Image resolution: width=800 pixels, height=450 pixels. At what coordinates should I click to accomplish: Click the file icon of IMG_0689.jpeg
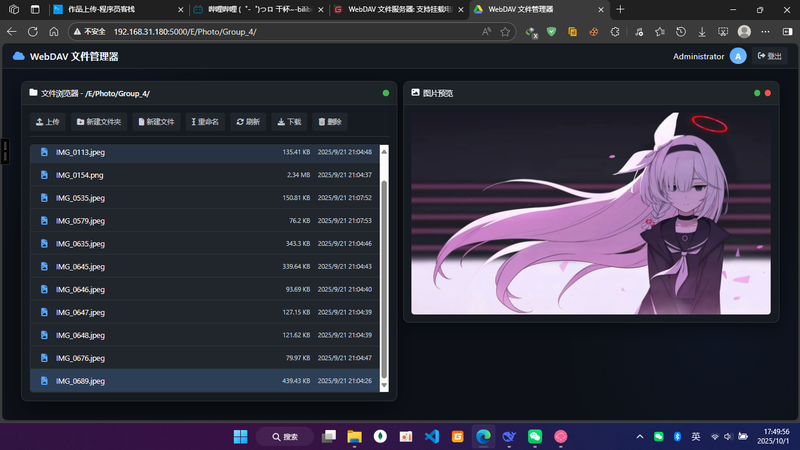pyautogui.click(x=44, y=381)
